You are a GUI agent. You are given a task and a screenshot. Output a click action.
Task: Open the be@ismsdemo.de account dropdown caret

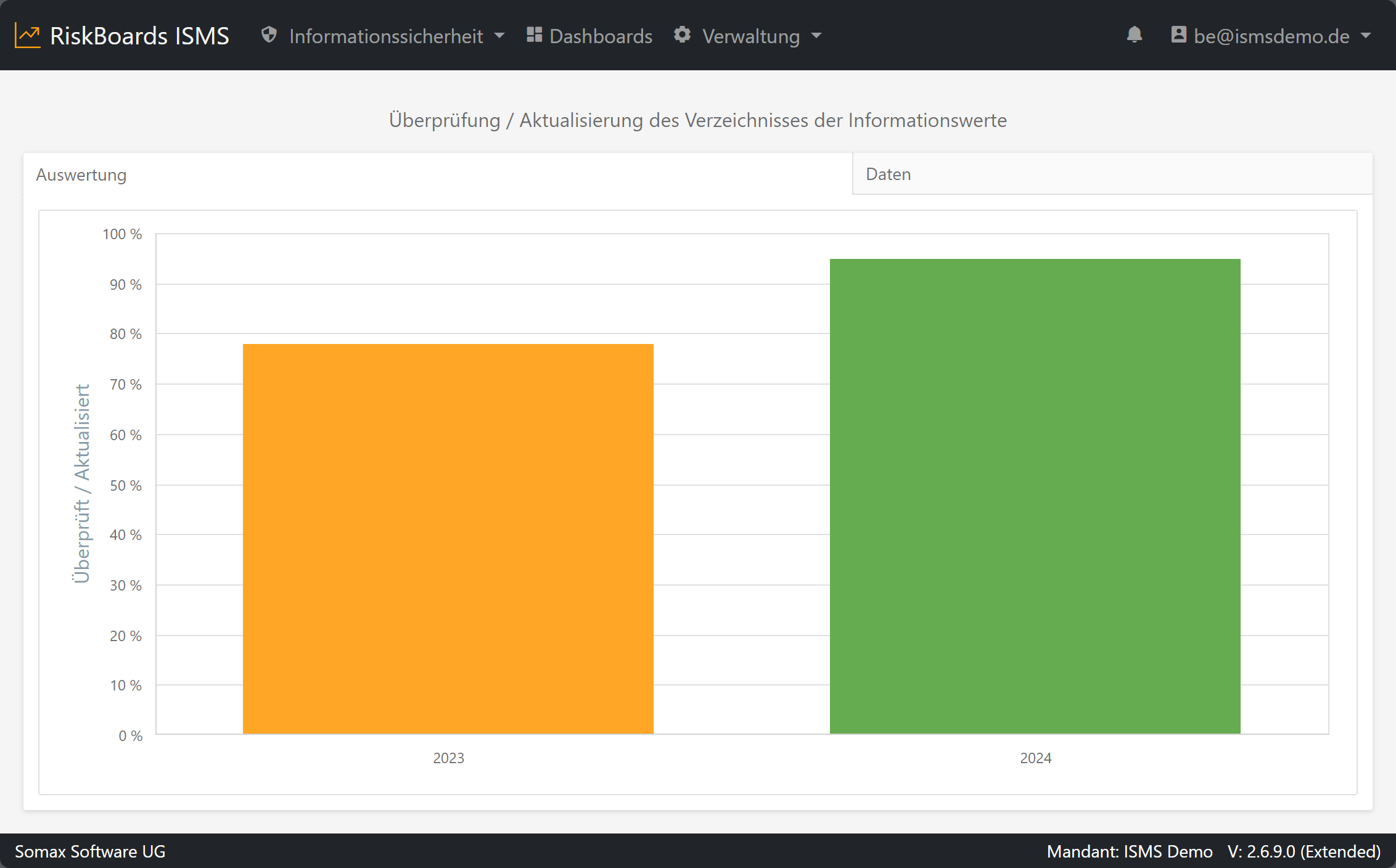point(1366,36)
